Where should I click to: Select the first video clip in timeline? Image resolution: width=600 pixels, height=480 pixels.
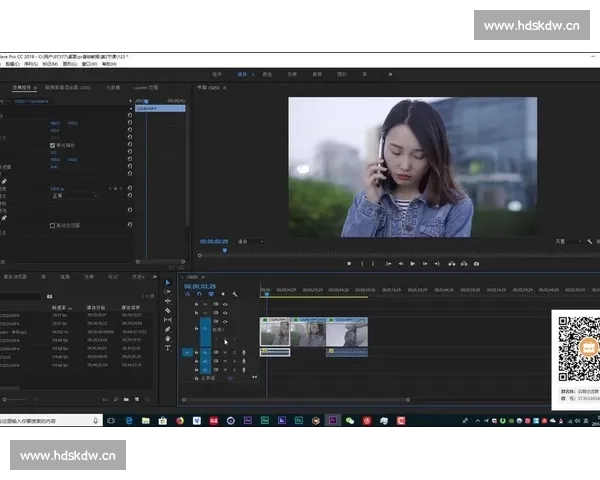point(275,331)
